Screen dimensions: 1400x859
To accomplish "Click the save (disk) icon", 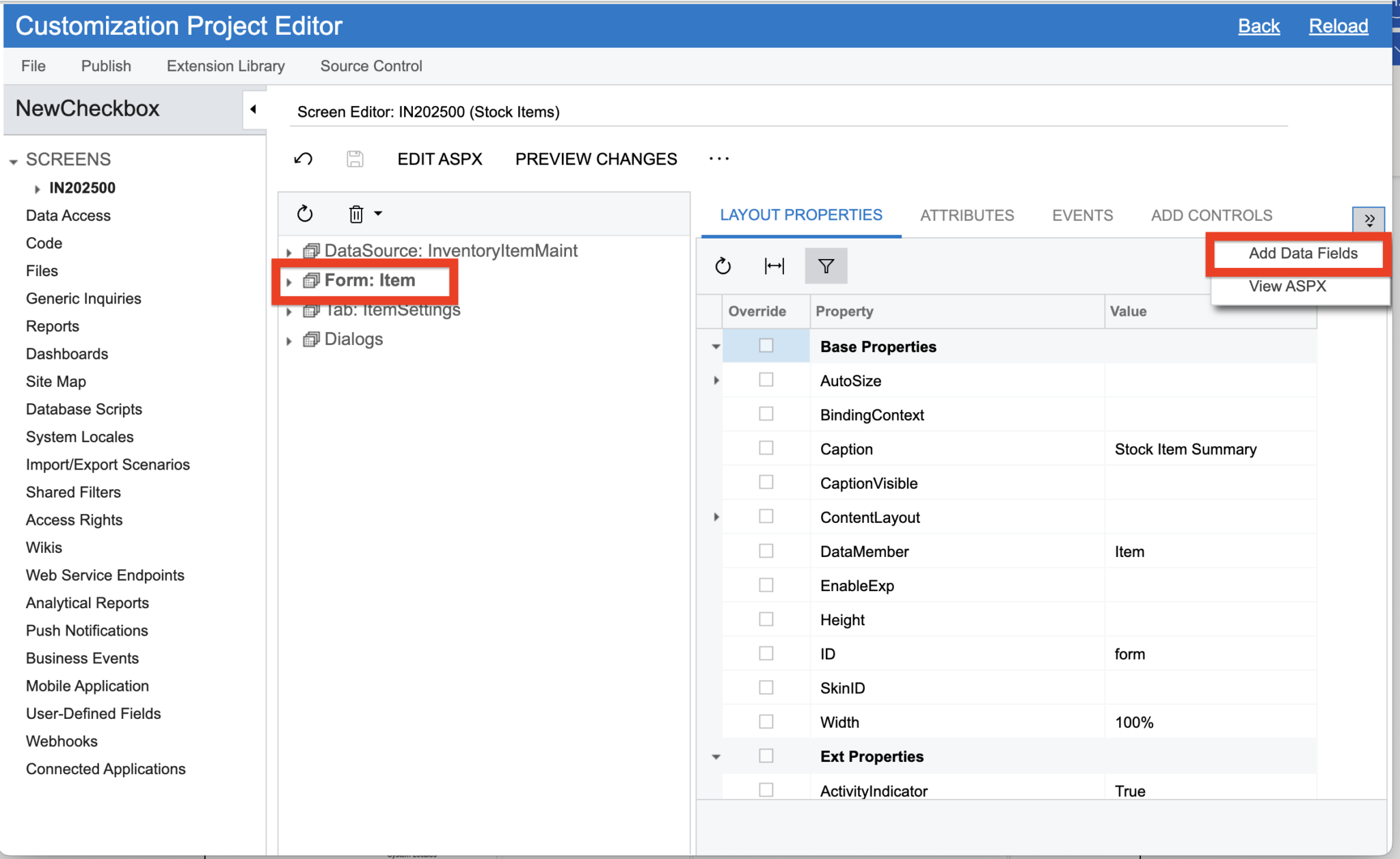I will (354, 159).
